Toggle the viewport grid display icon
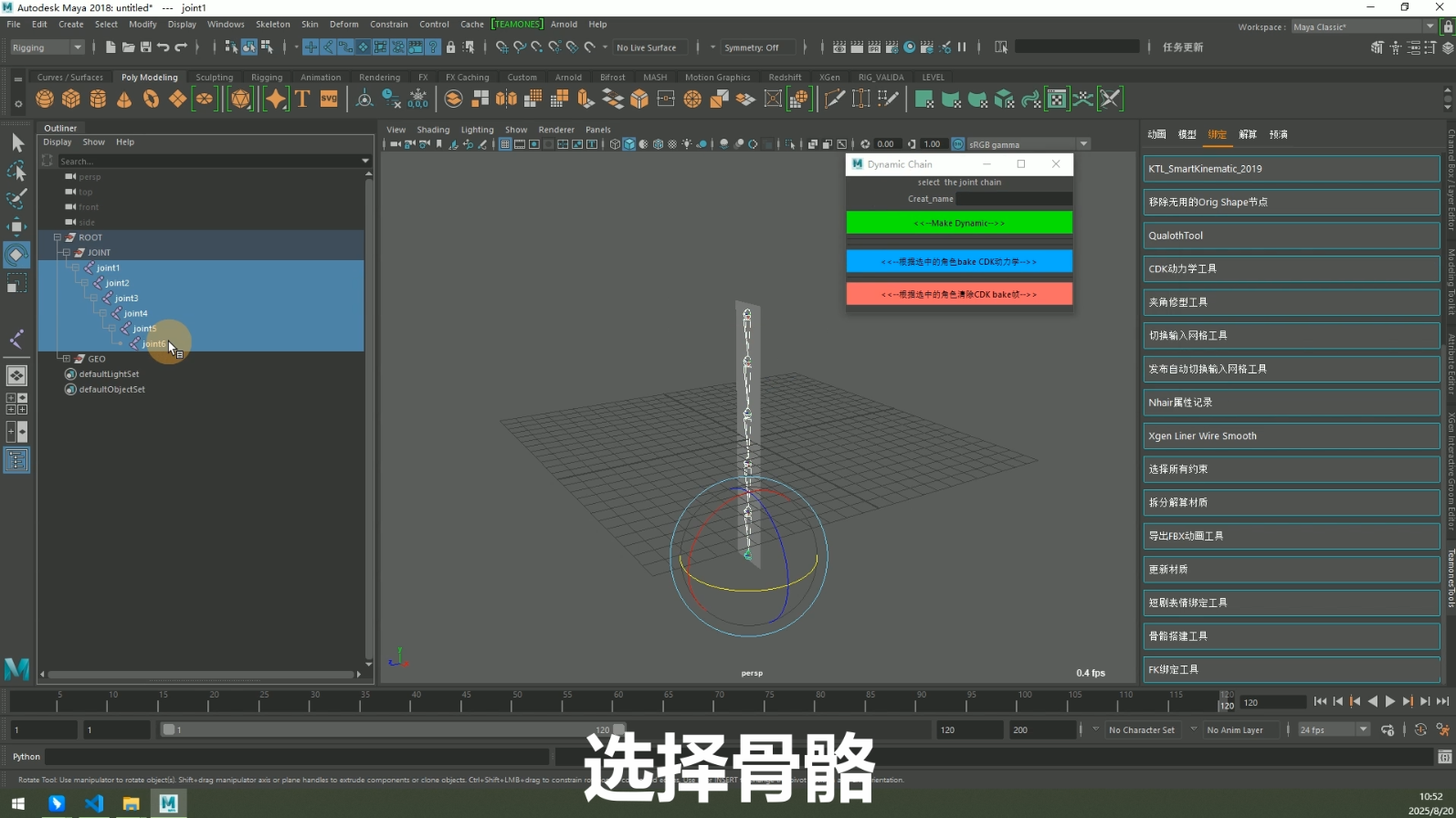 pyautogui.click(x=504, y=144)
